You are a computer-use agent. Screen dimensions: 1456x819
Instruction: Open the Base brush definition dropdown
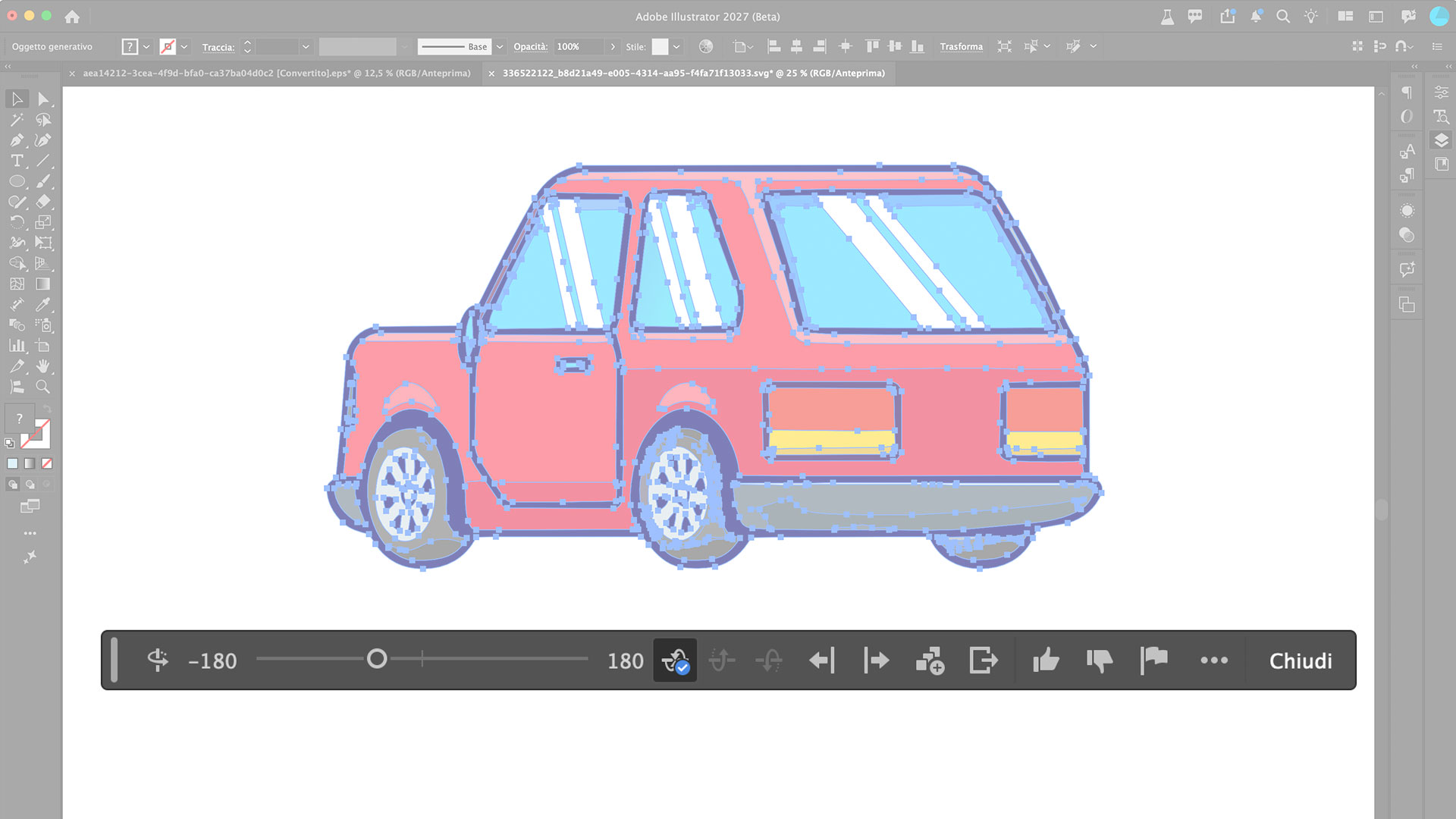click(x=500, y=47)
